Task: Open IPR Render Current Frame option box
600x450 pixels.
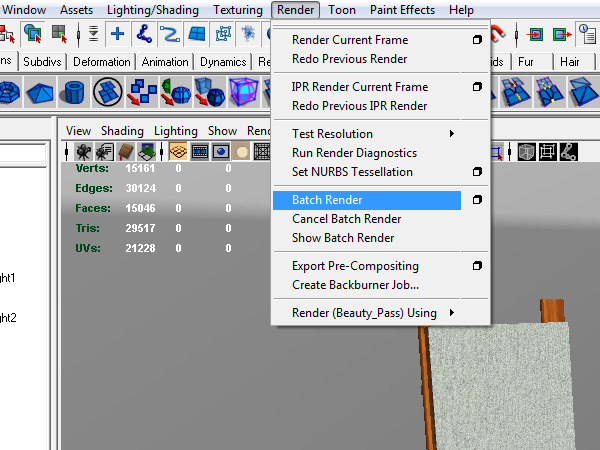Action: [x=477, y=87]
